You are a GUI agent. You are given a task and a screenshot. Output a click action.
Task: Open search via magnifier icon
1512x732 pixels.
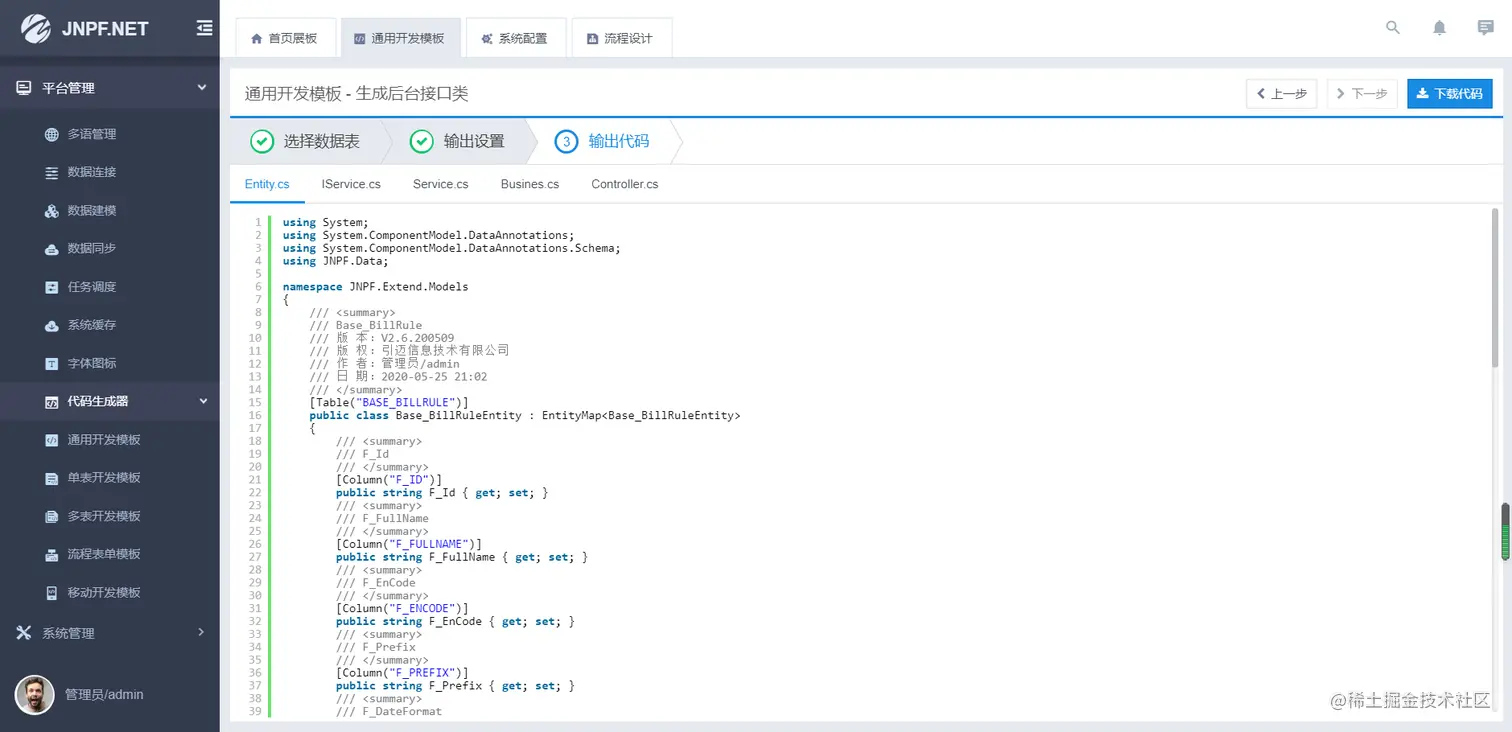coord(1392,28)
